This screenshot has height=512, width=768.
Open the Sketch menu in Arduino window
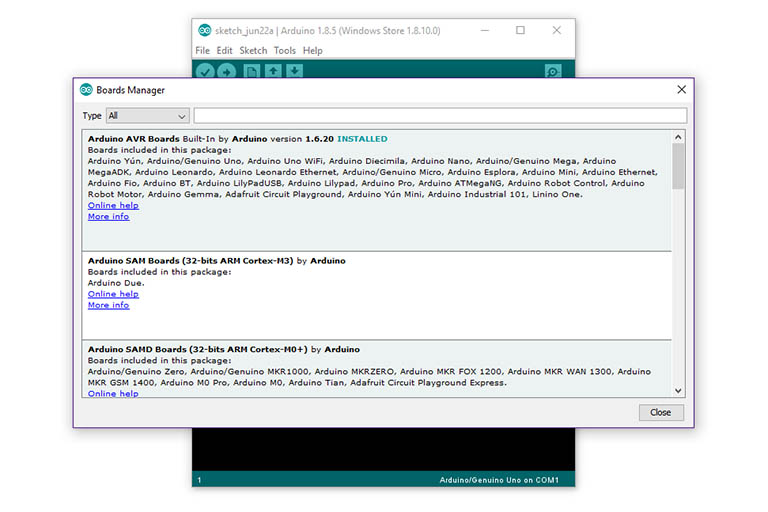pos(253,50)
